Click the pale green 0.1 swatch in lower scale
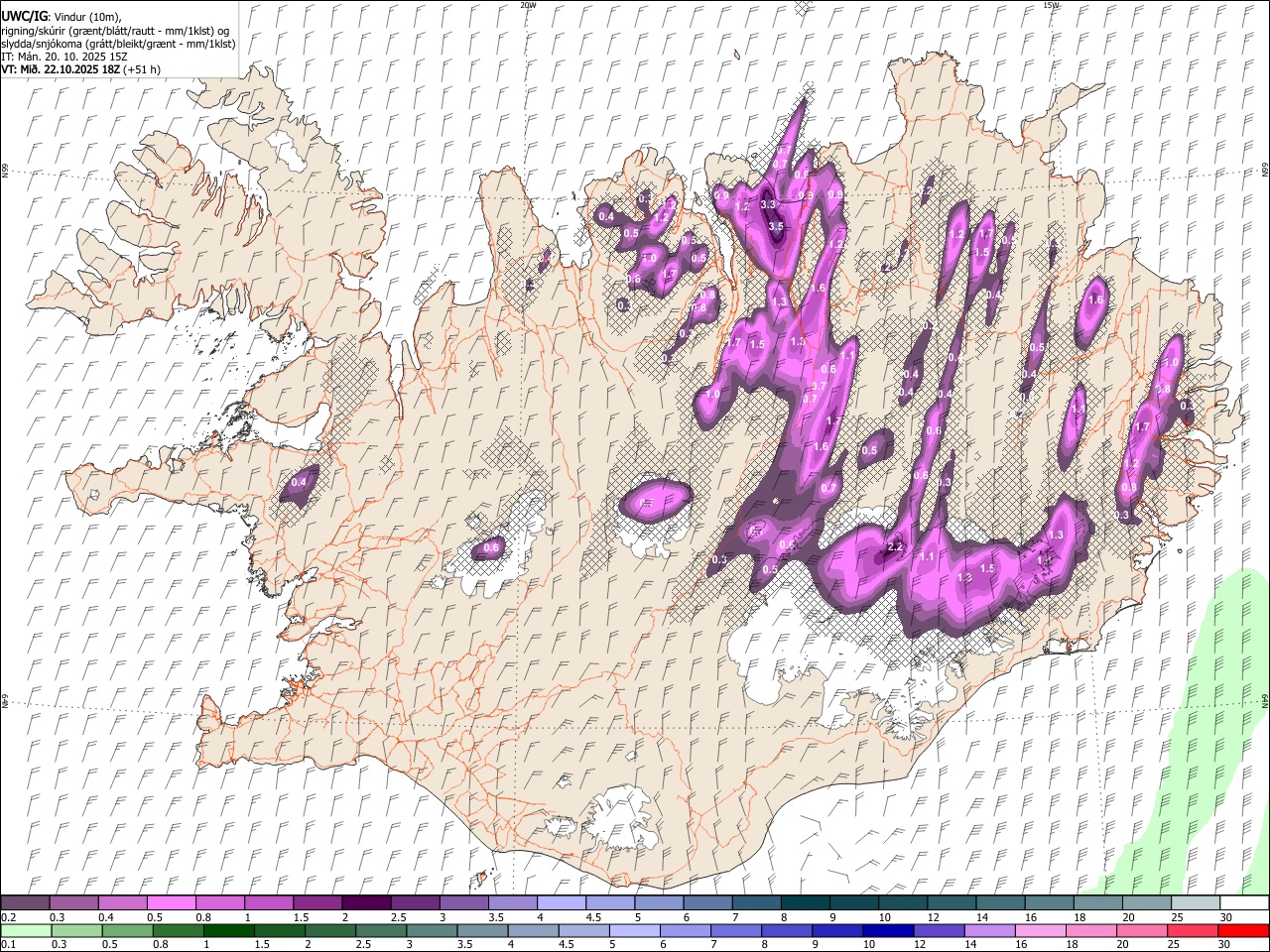 click(26, 931)
